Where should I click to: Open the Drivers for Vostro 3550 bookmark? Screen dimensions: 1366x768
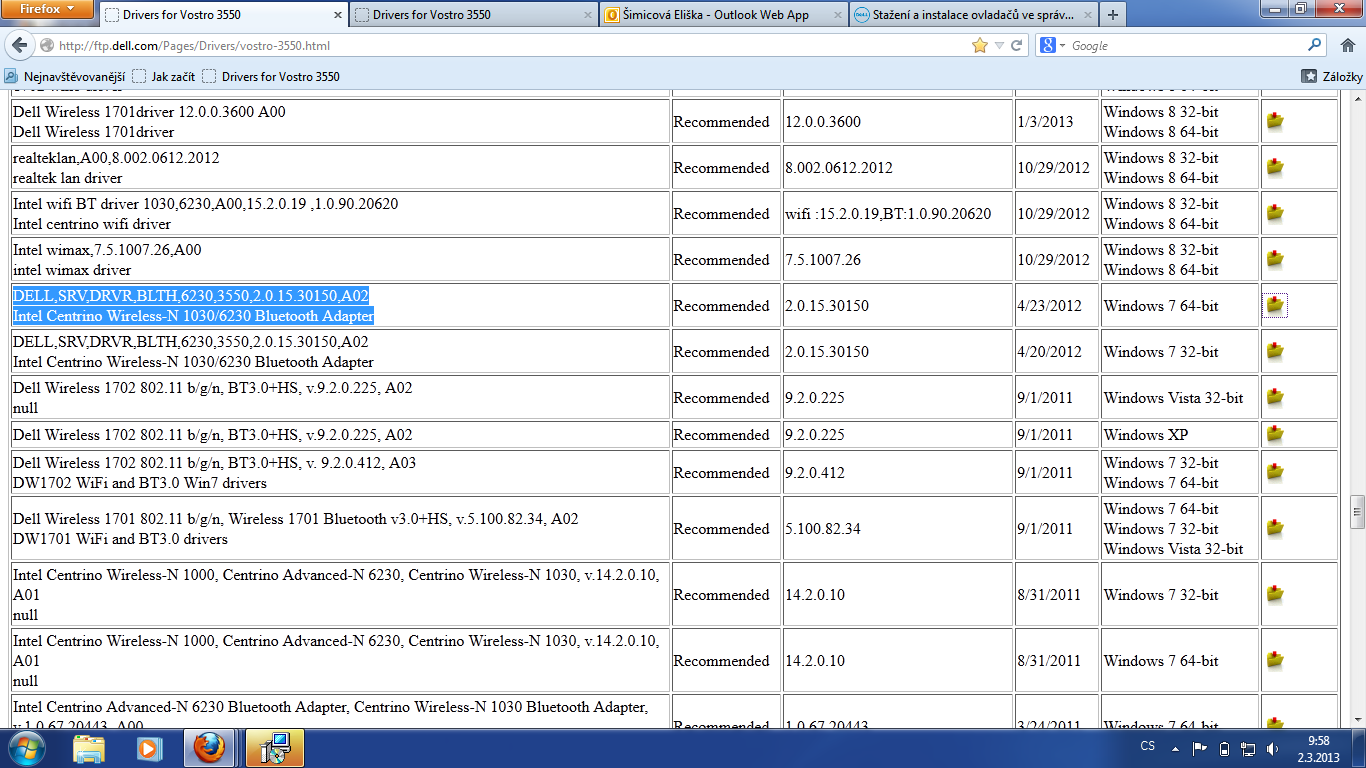point(271,76)
